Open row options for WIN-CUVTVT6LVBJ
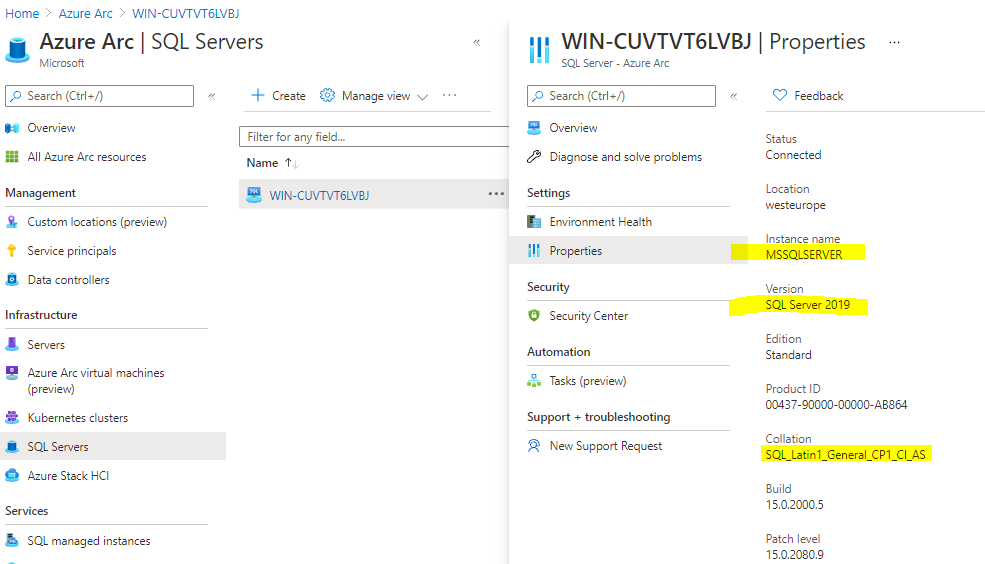Screen dimensions: 985x564 click(x=496, y=194)
